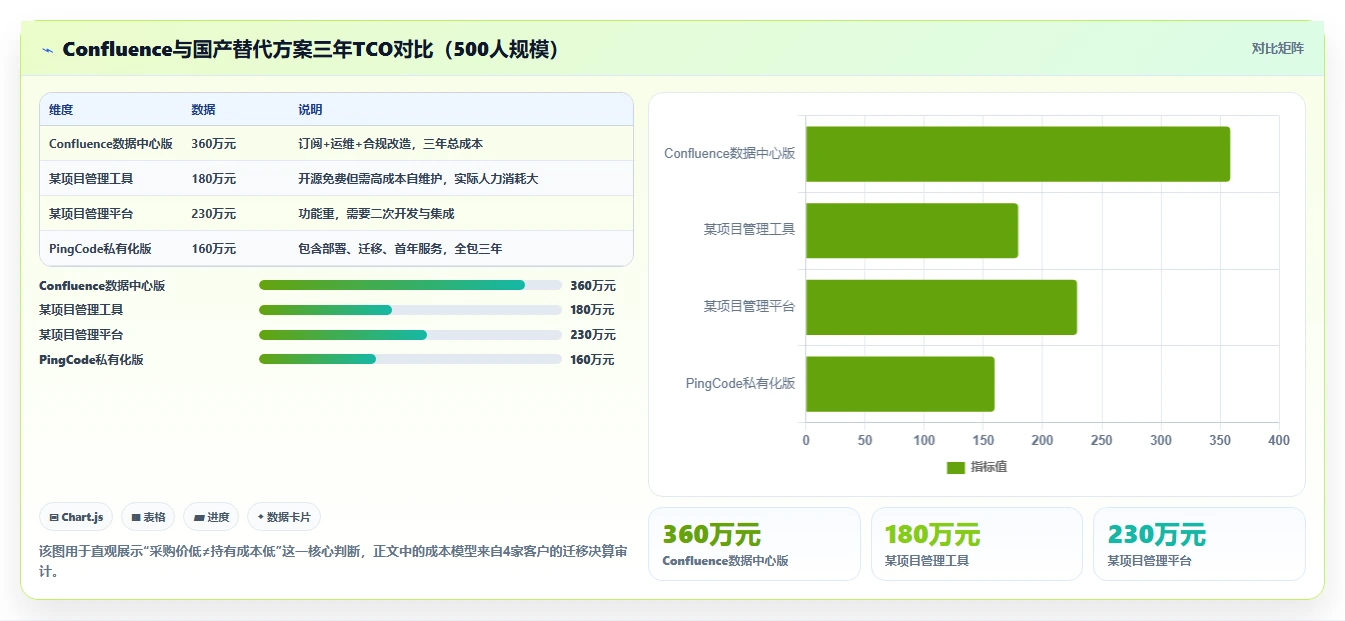Click the Confluence数据中心版 chart bar
The height and width of the screenshot is (621, 1345).
point(1018,154)
